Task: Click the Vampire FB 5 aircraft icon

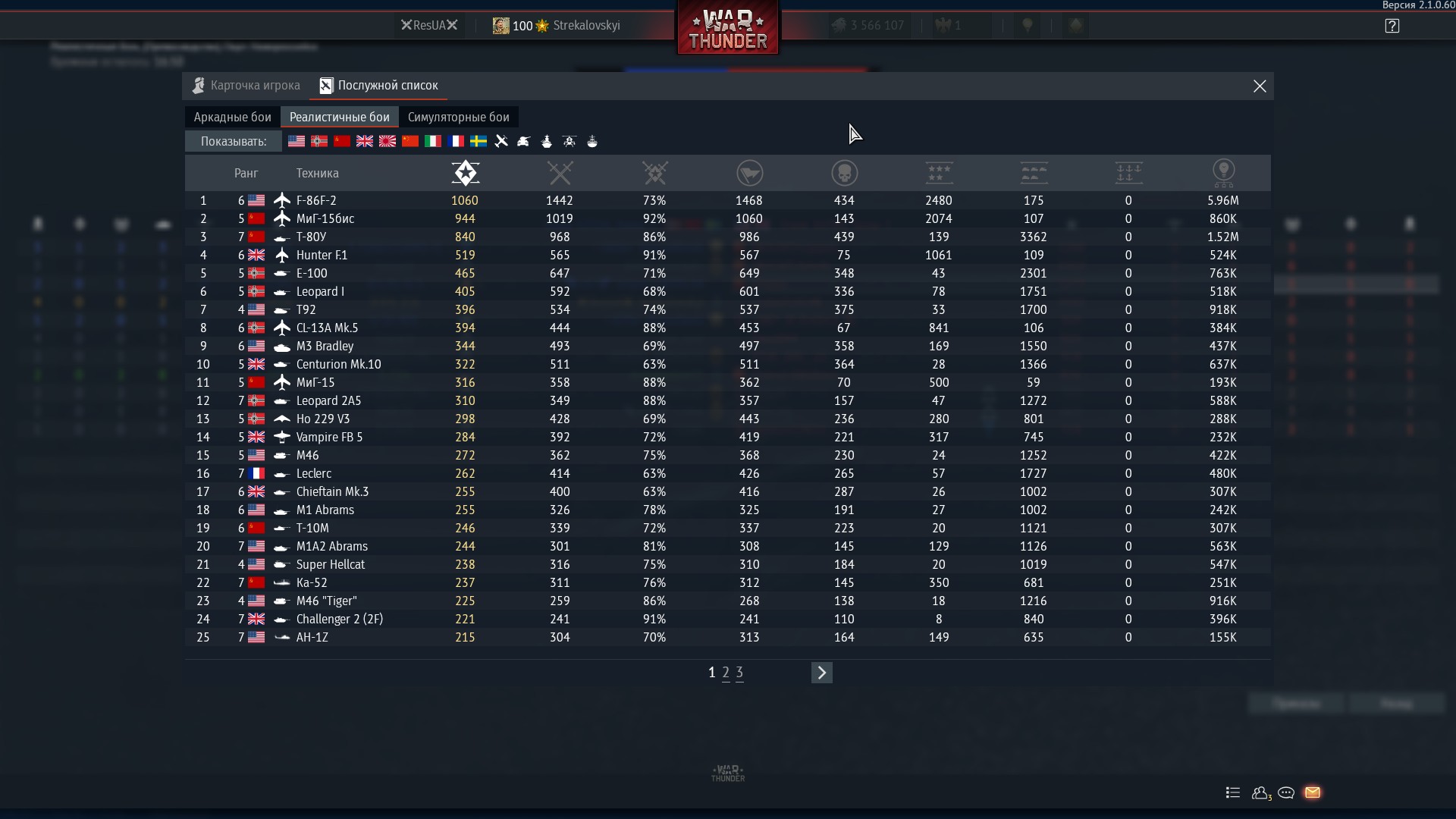Action: (281, 437)
